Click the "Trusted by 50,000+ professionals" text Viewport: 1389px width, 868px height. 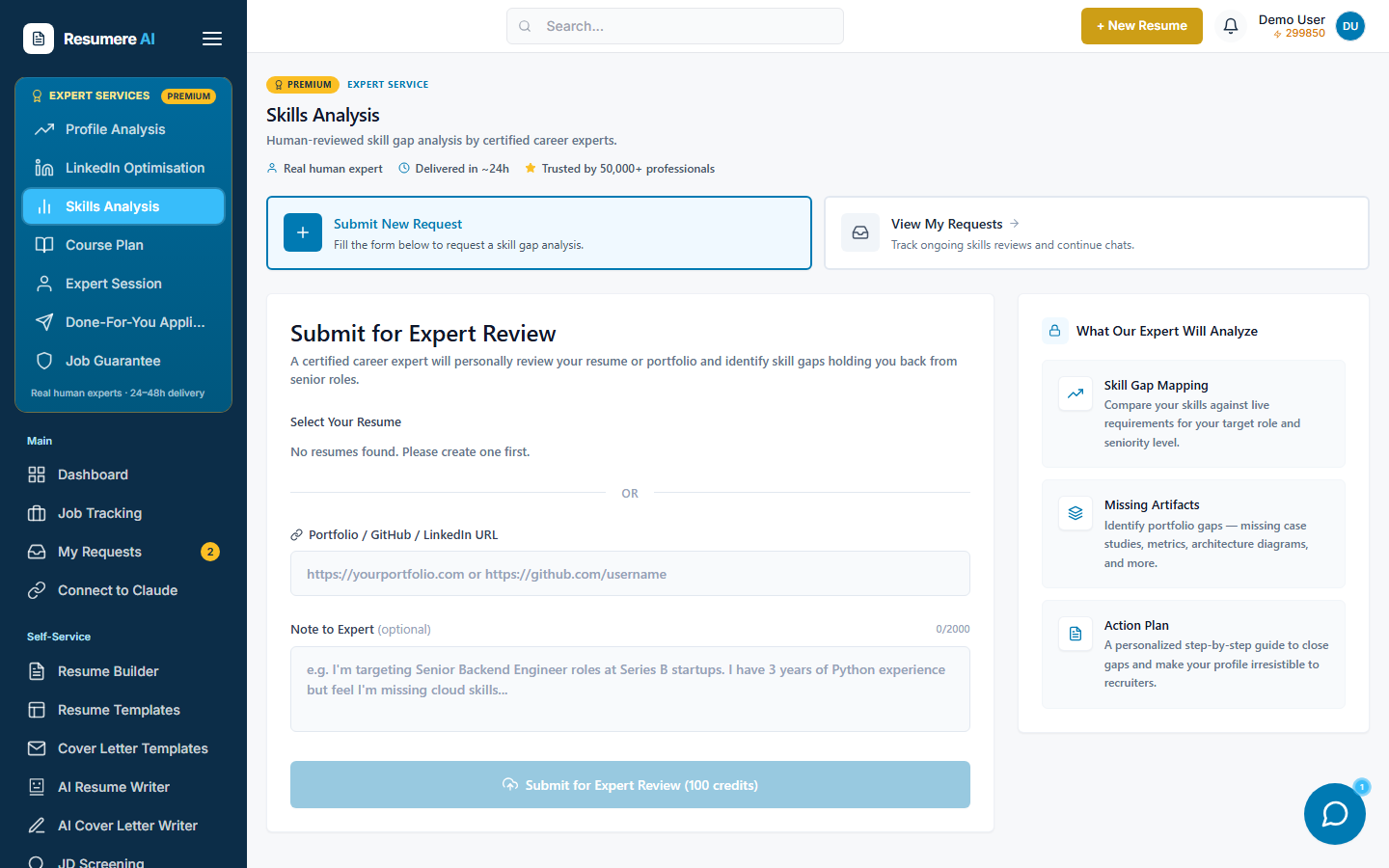point(628,169)
